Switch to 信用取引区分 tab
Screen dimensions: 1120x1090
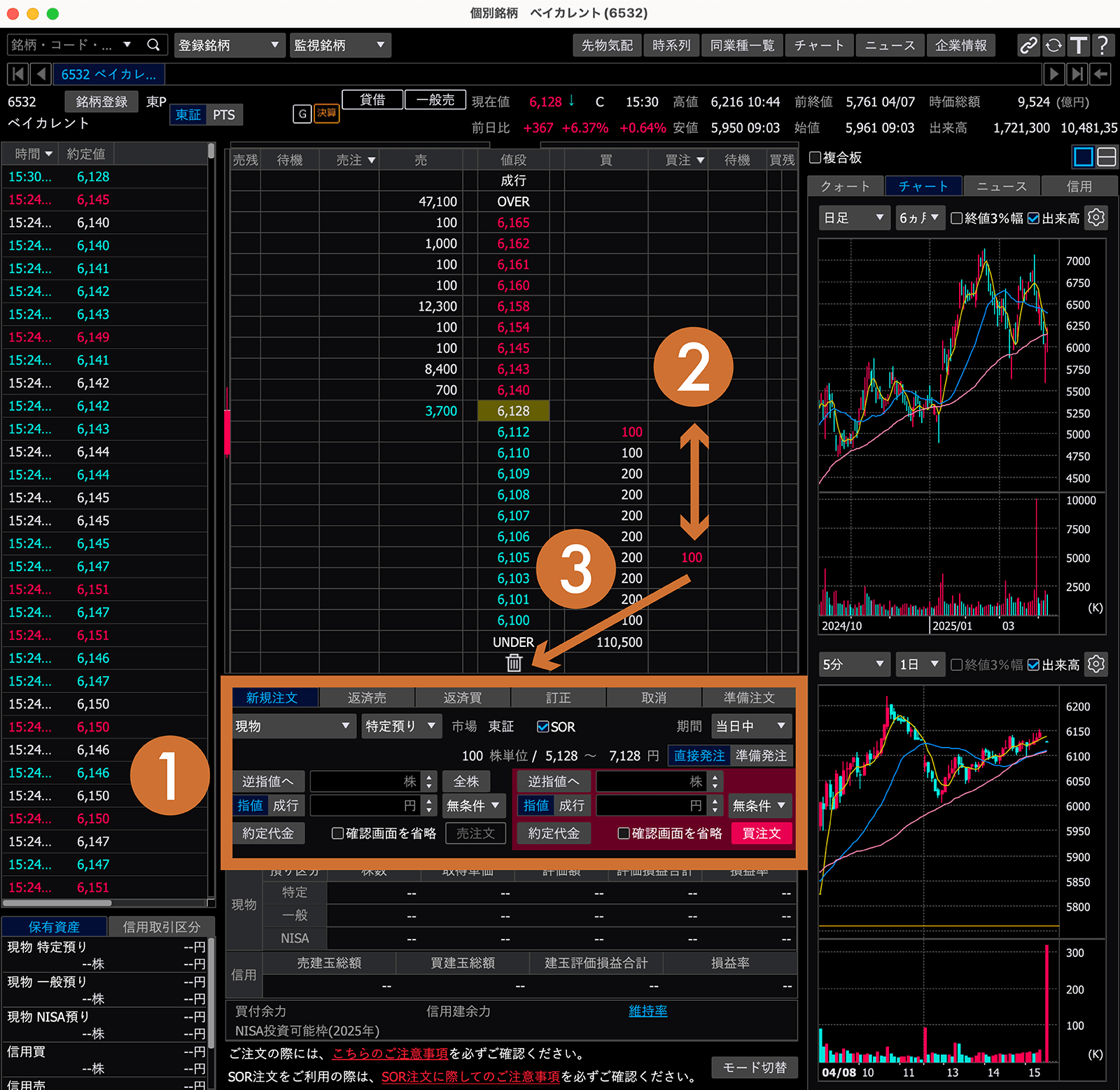click(162, 927)
